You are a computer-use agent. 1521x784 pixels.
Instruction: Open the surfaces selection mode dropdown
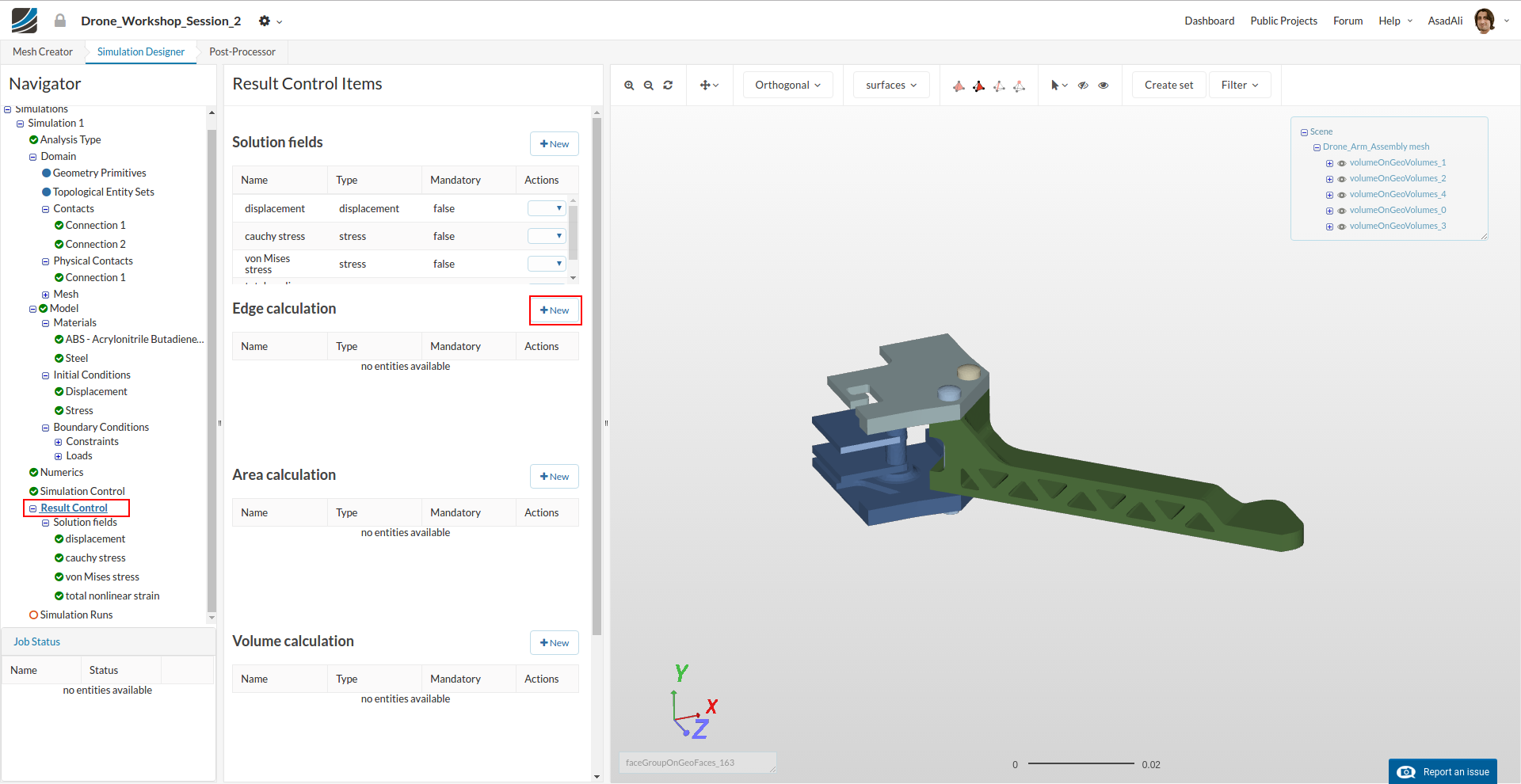891,86
